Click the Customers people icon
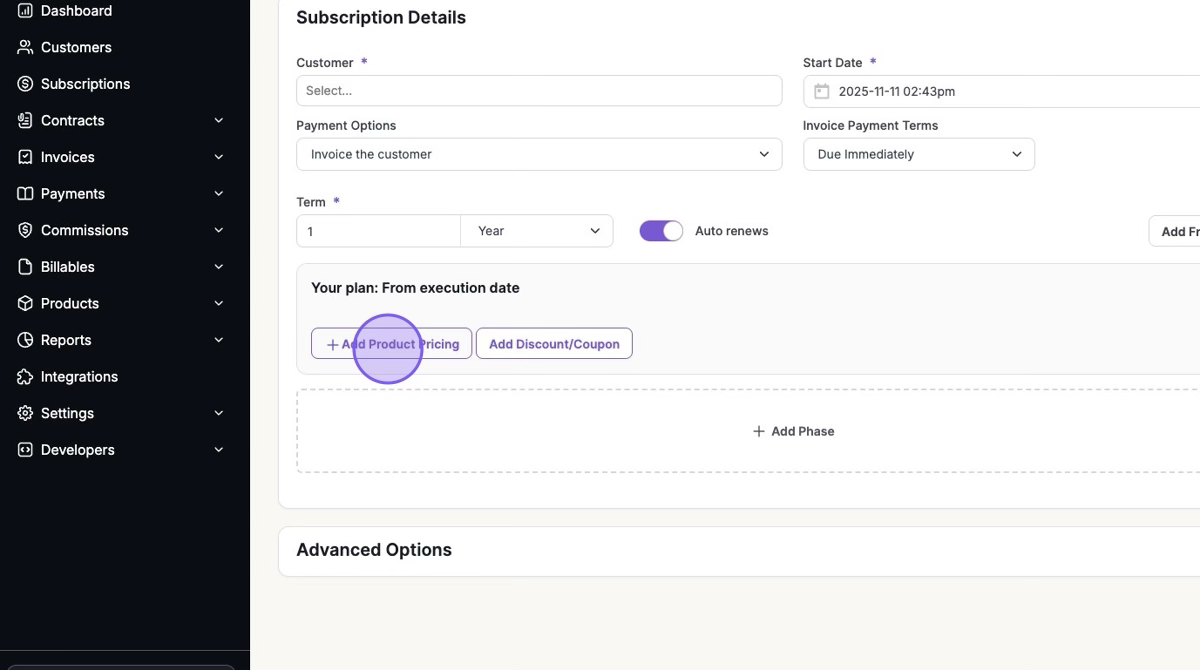Image resolution: width=1200 pixels, height=670 pixels. (x=25, y=47)
